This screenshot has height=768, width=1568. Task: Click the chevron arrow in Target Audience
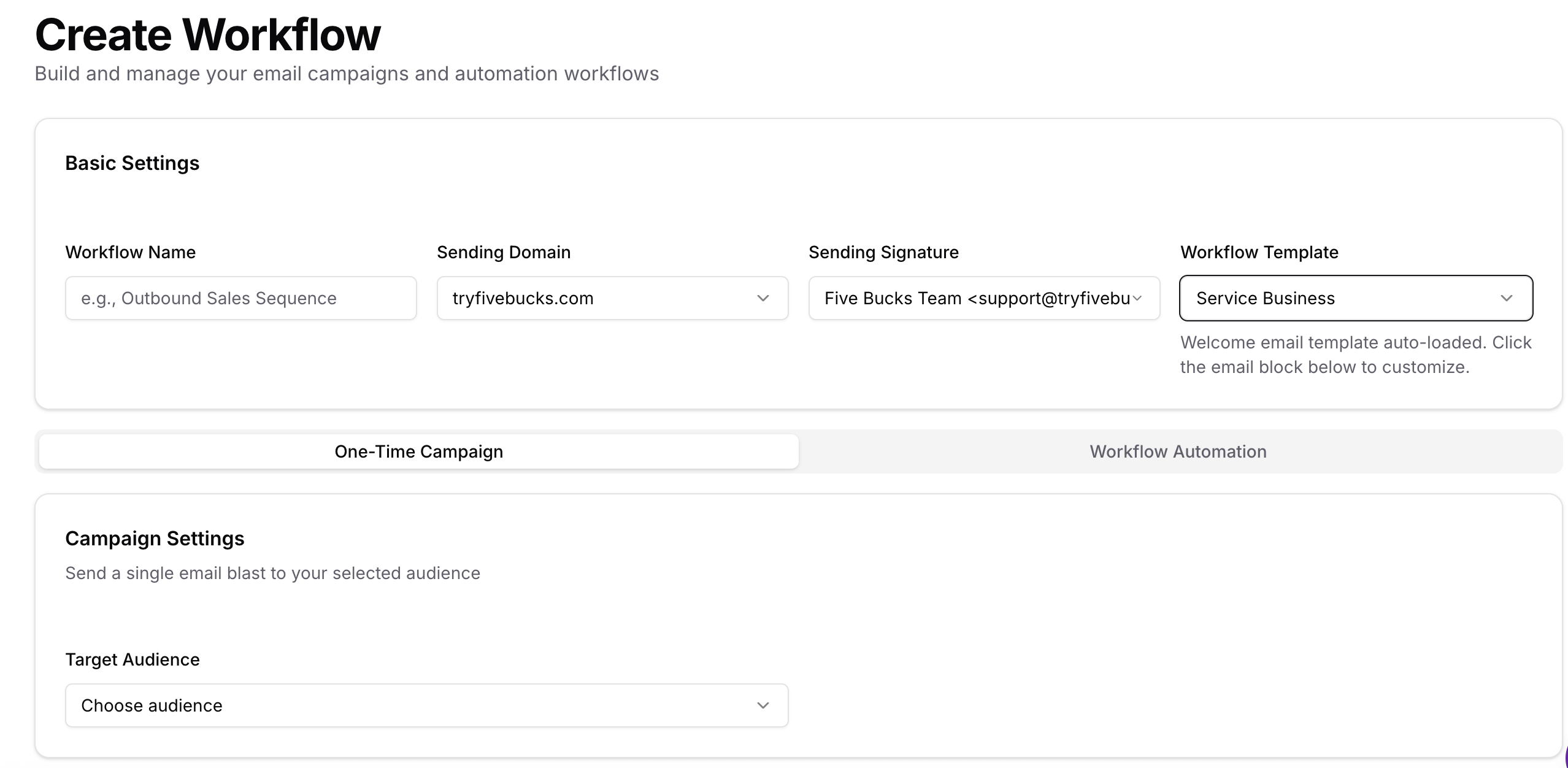(763, 705)
